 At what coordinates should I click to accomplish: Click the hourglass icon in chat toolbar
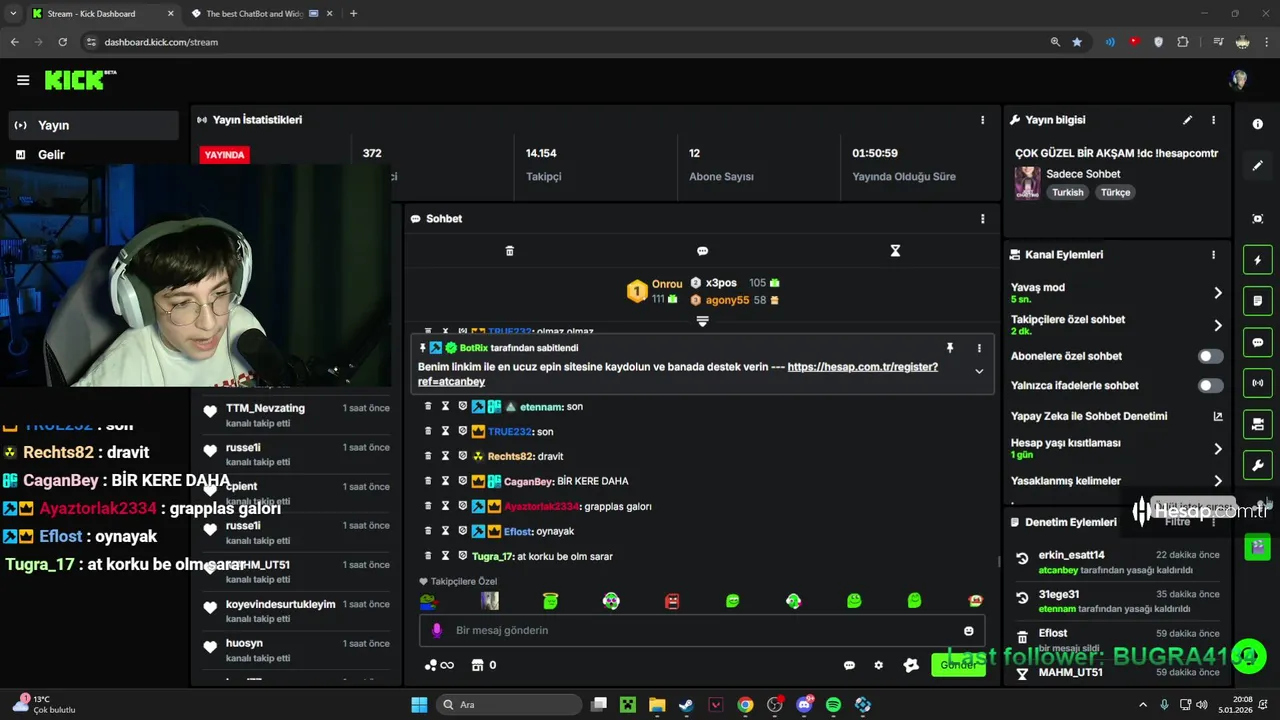(x=895, y=251)
